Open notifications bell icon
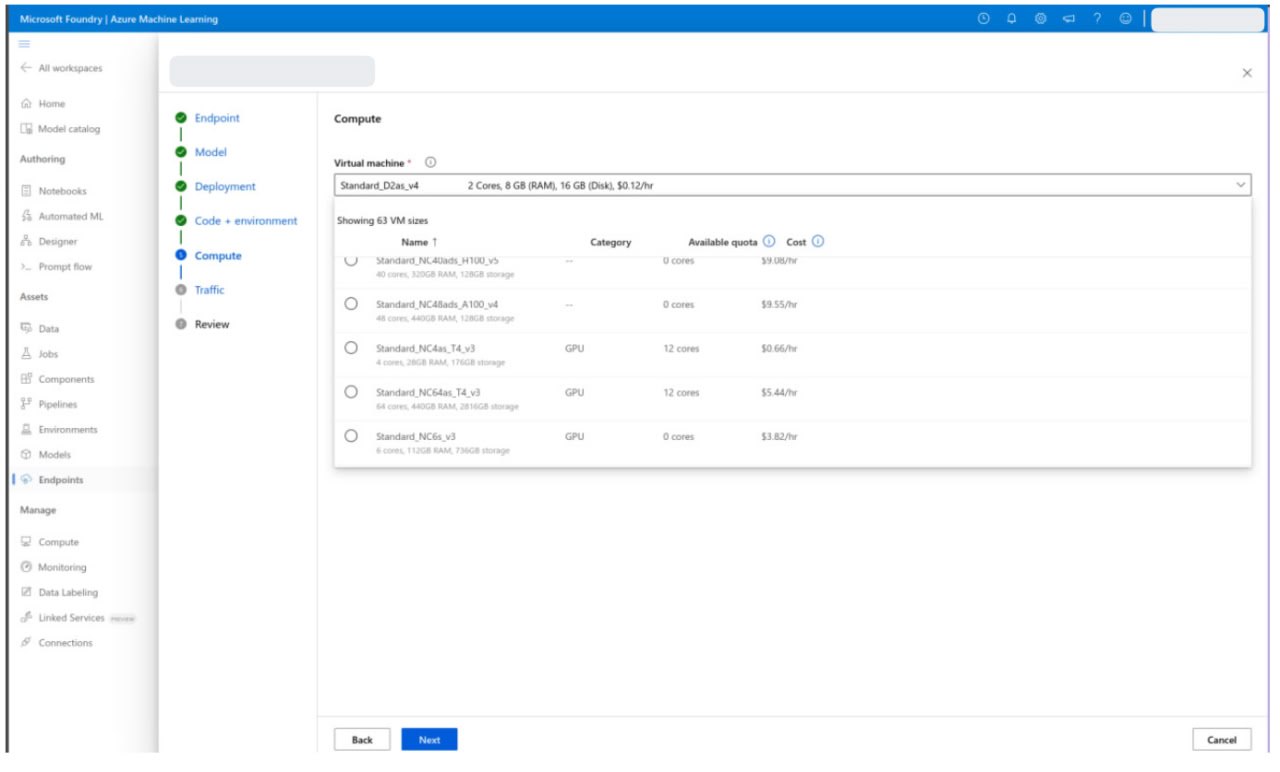The height and width of the screenshot is (772, 1280). [x=1011, y=19]
